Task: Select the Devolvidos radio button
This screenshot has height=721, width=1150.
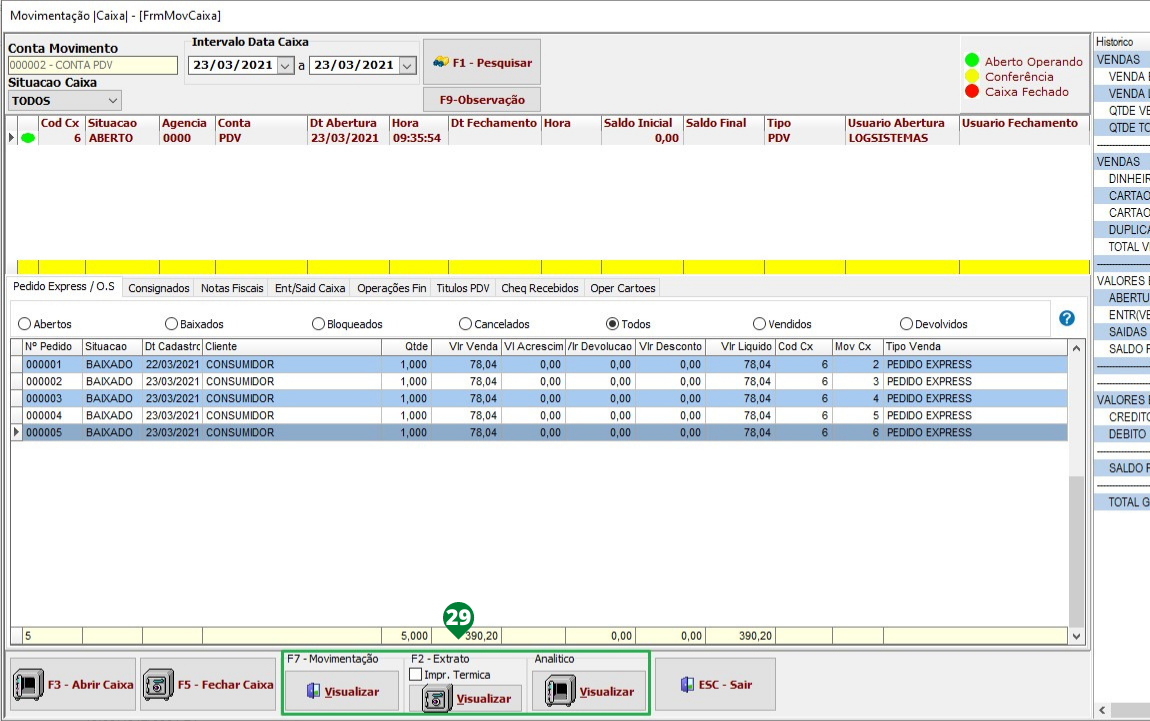Action: coord(907,323)
